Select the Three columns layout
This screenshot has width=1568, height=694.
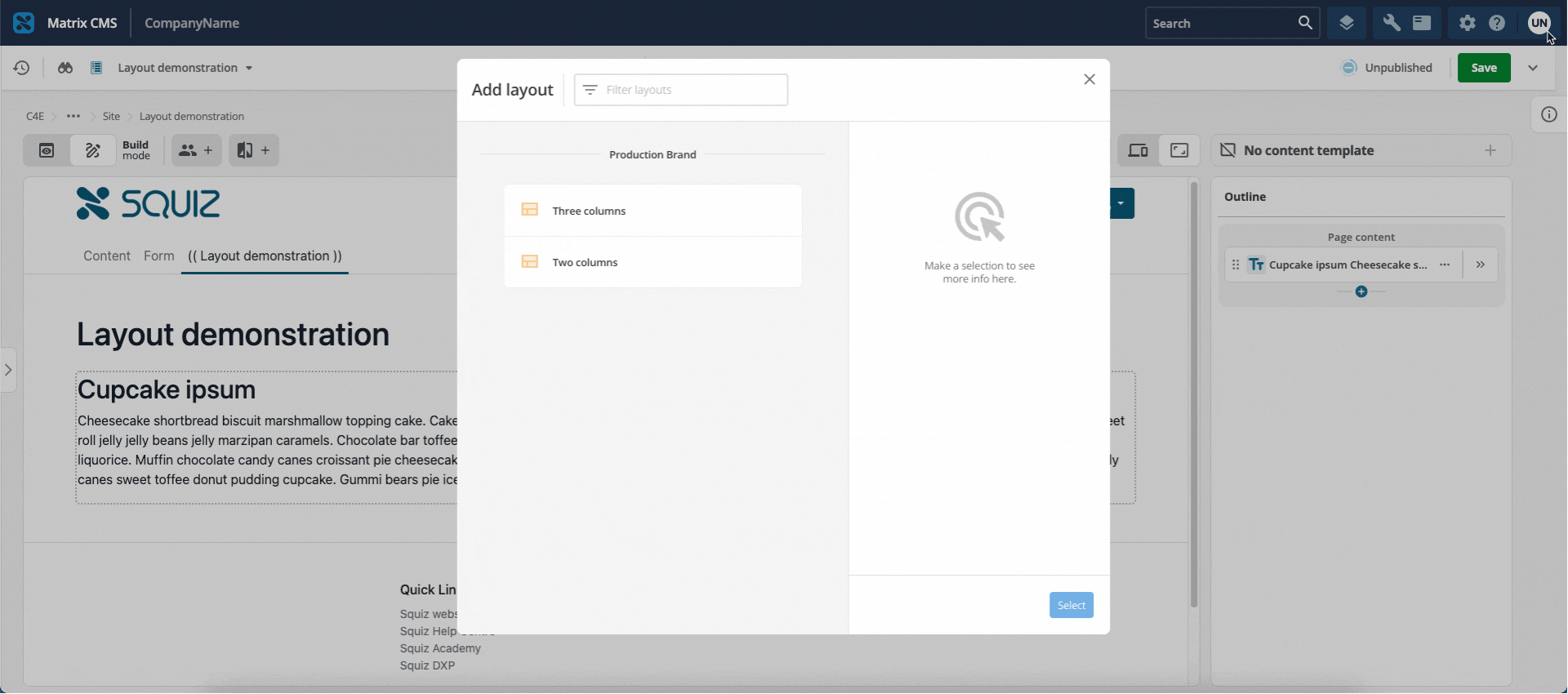coord(653,211)
